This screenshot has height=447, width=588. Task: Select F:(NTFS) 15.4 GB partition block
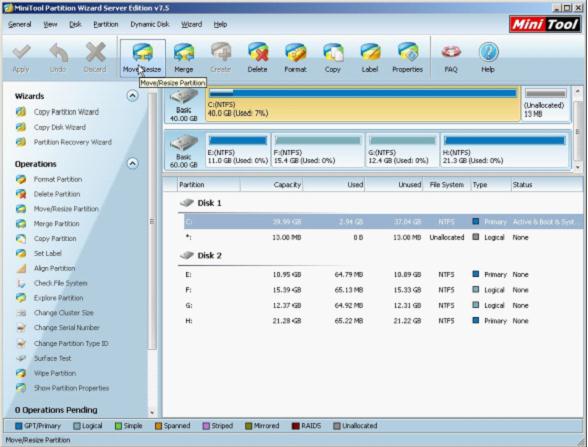pos(318,150)
